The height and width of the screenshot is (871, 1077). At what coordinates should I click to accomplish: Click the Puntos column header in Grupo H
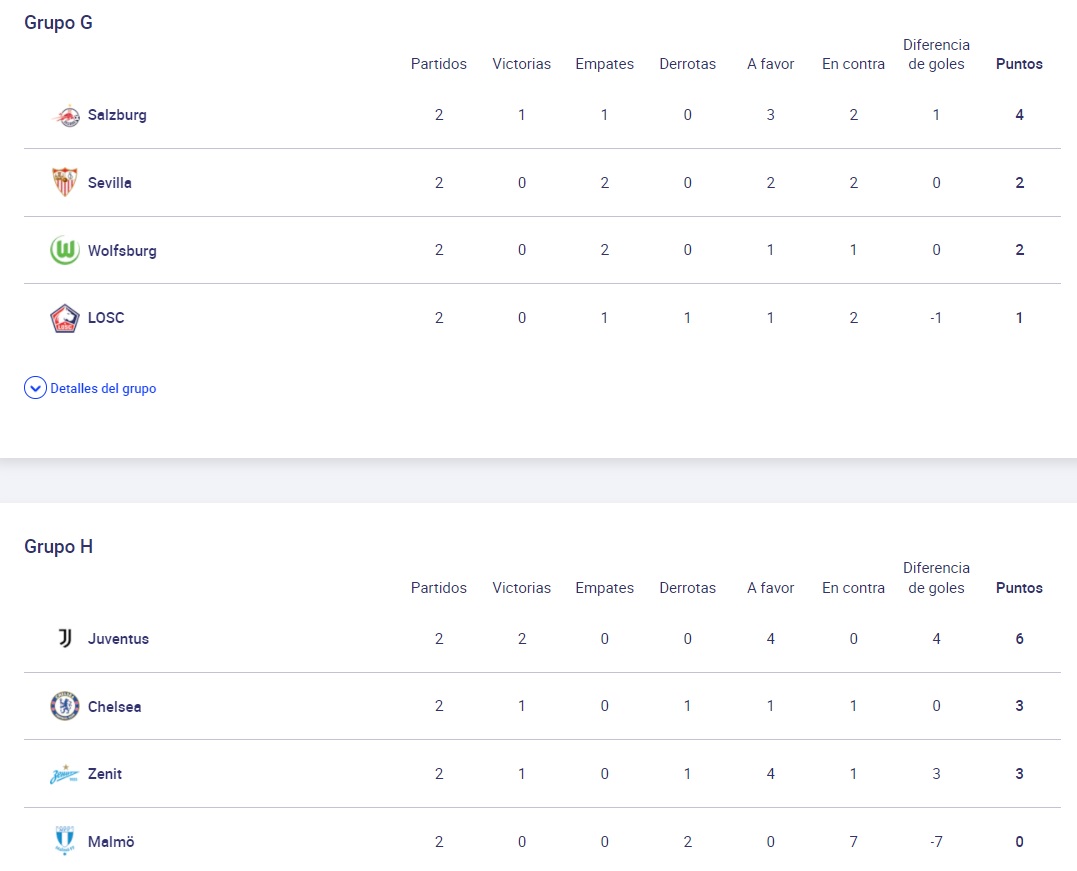1019,588
